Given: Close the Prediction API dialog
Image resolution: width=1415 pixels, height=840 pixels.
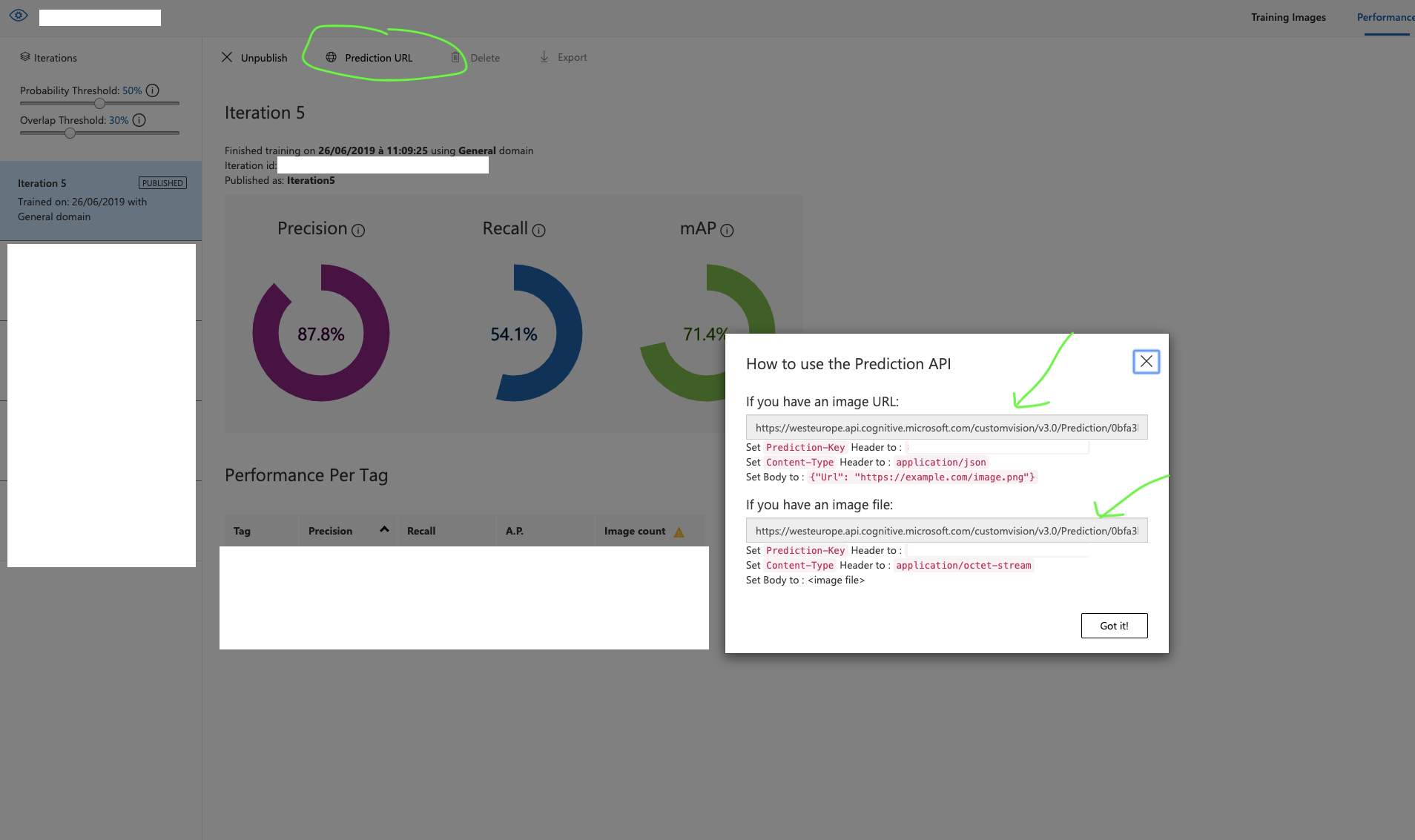Looking at the screenshot, I should (x=1147, y=362).
